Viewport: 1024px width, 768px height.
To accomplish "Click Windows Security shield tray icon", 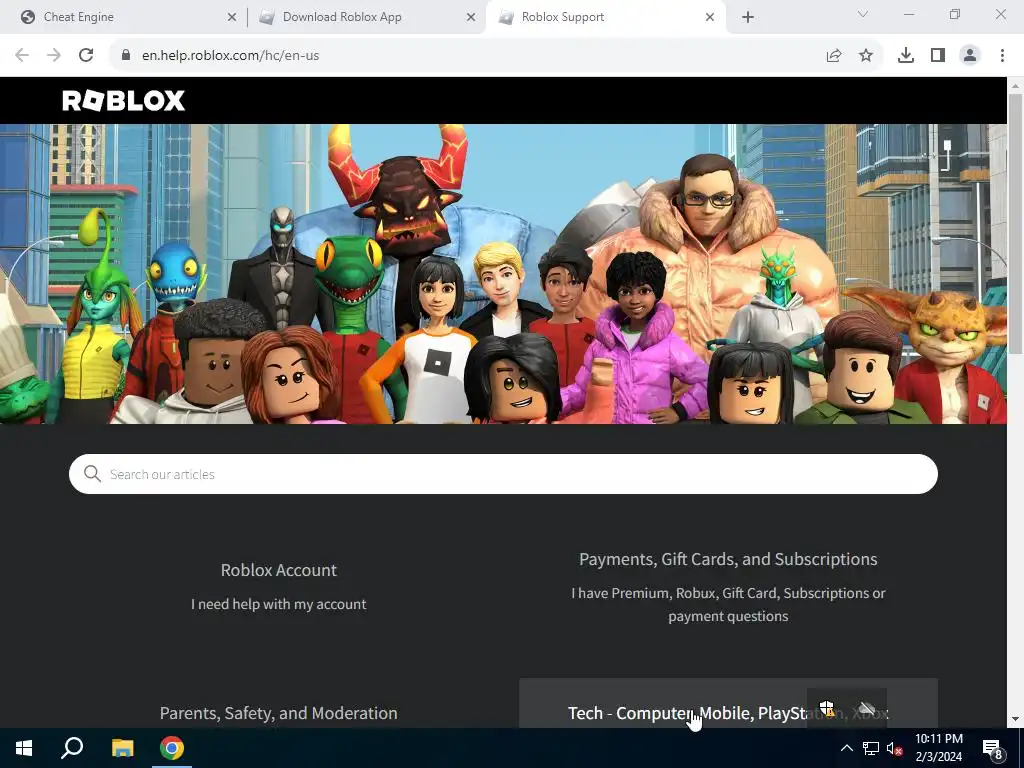I will pos(827,708).
